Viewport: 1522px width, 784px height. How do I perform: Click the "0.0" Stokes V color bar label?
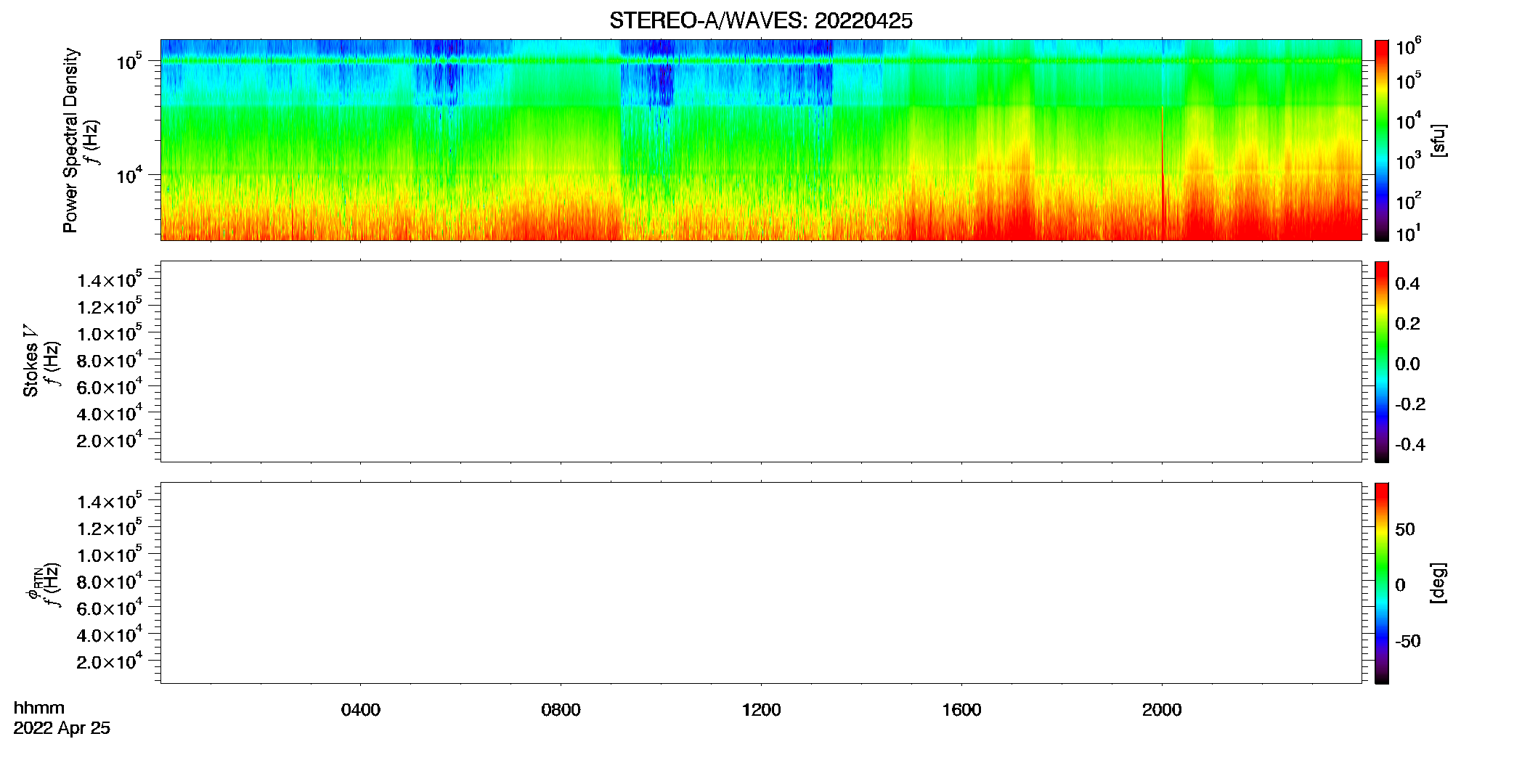click(1407, 364)
